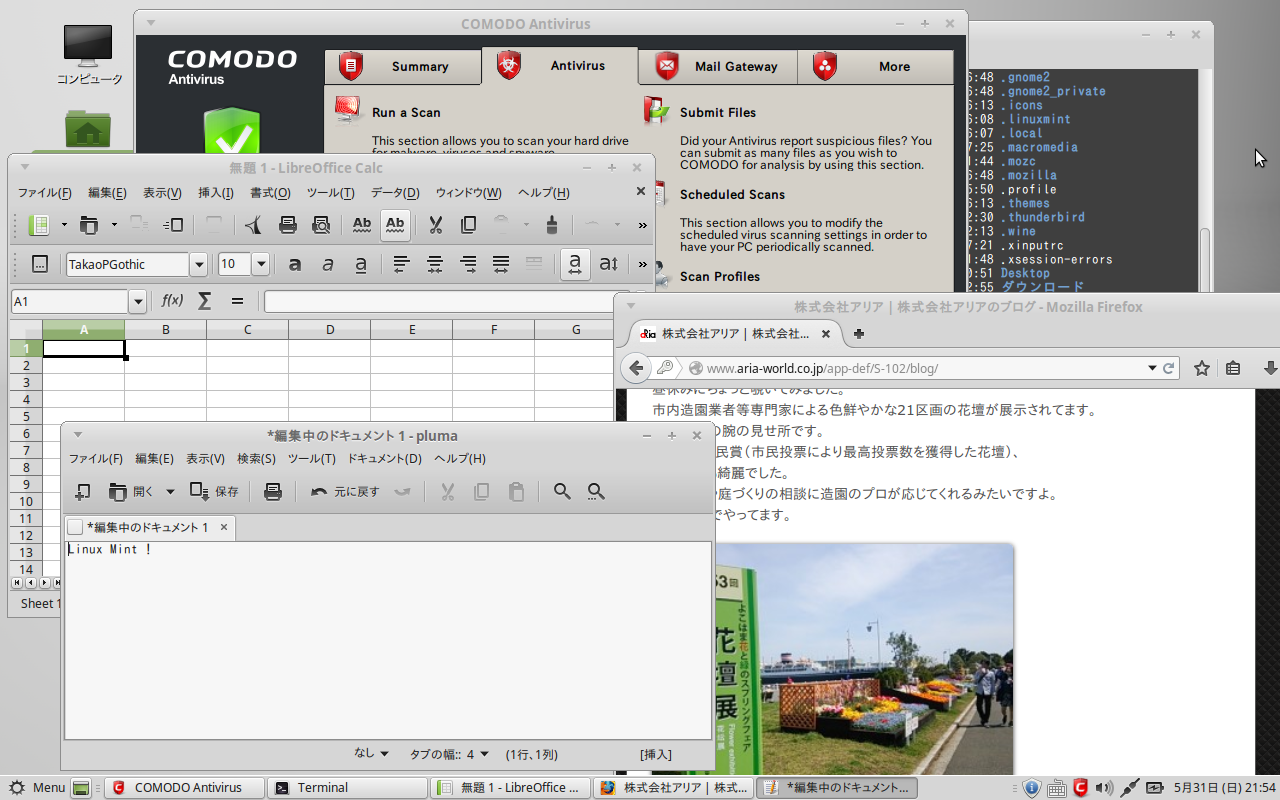Expand Calc standard toolbar overflow chevron
Screen dimensions: 1280x800
pyautogui.click(x=642, y=225)
